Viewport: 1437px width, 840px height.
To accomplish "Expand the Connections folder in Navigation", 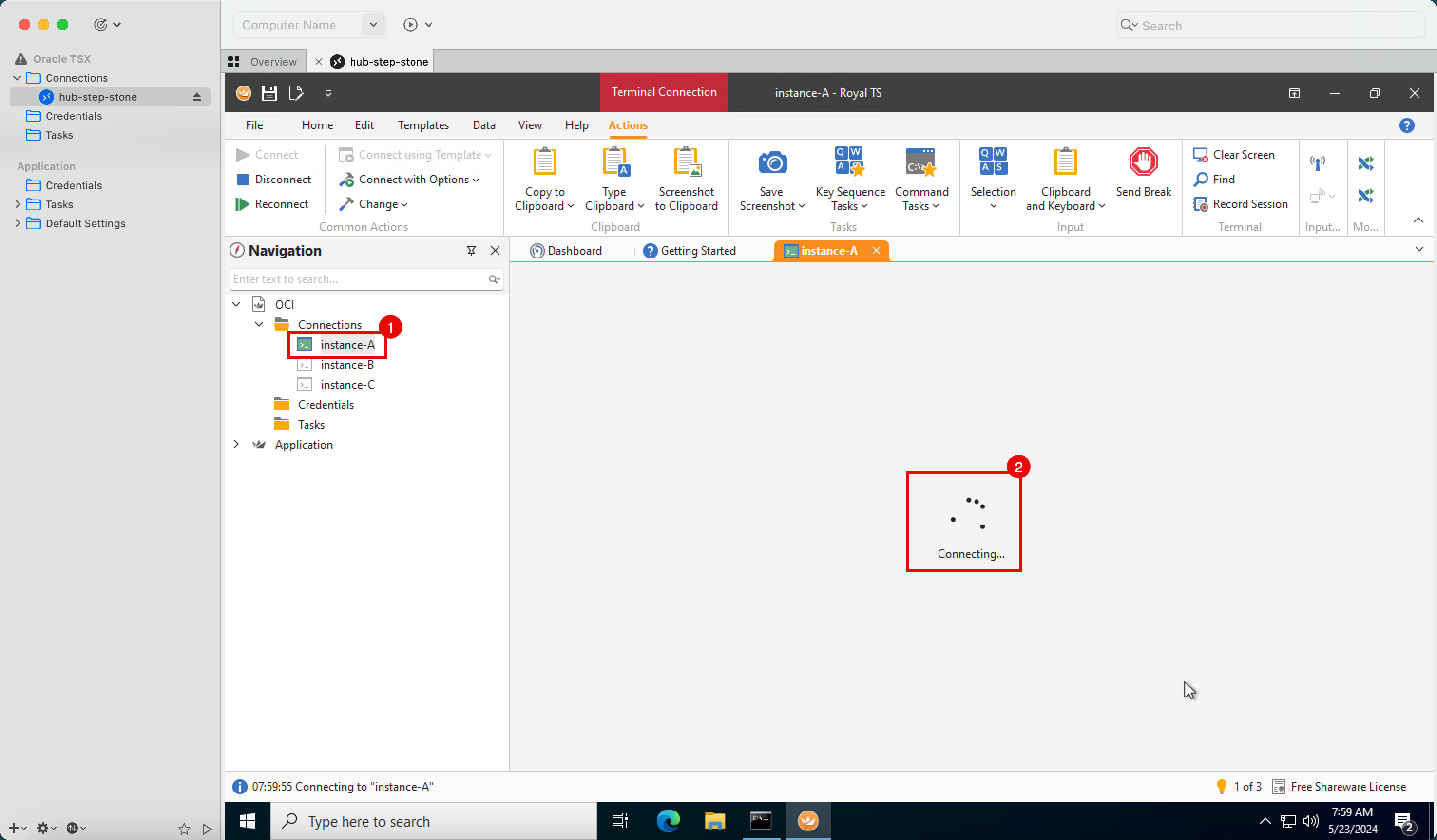I will 259,324.
